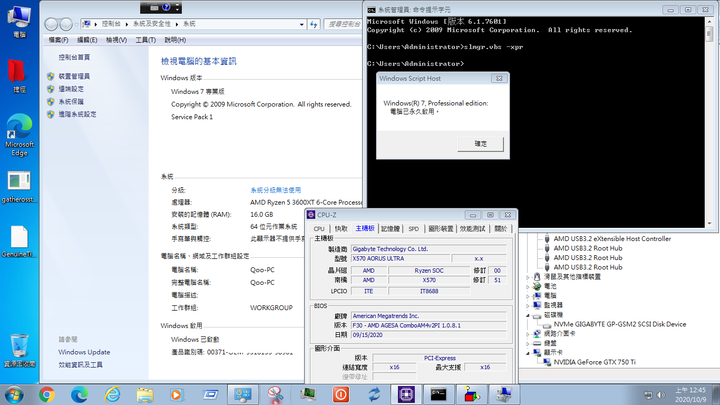
Task: Open 檢視(V) View menu
Action: coord(116,40)
